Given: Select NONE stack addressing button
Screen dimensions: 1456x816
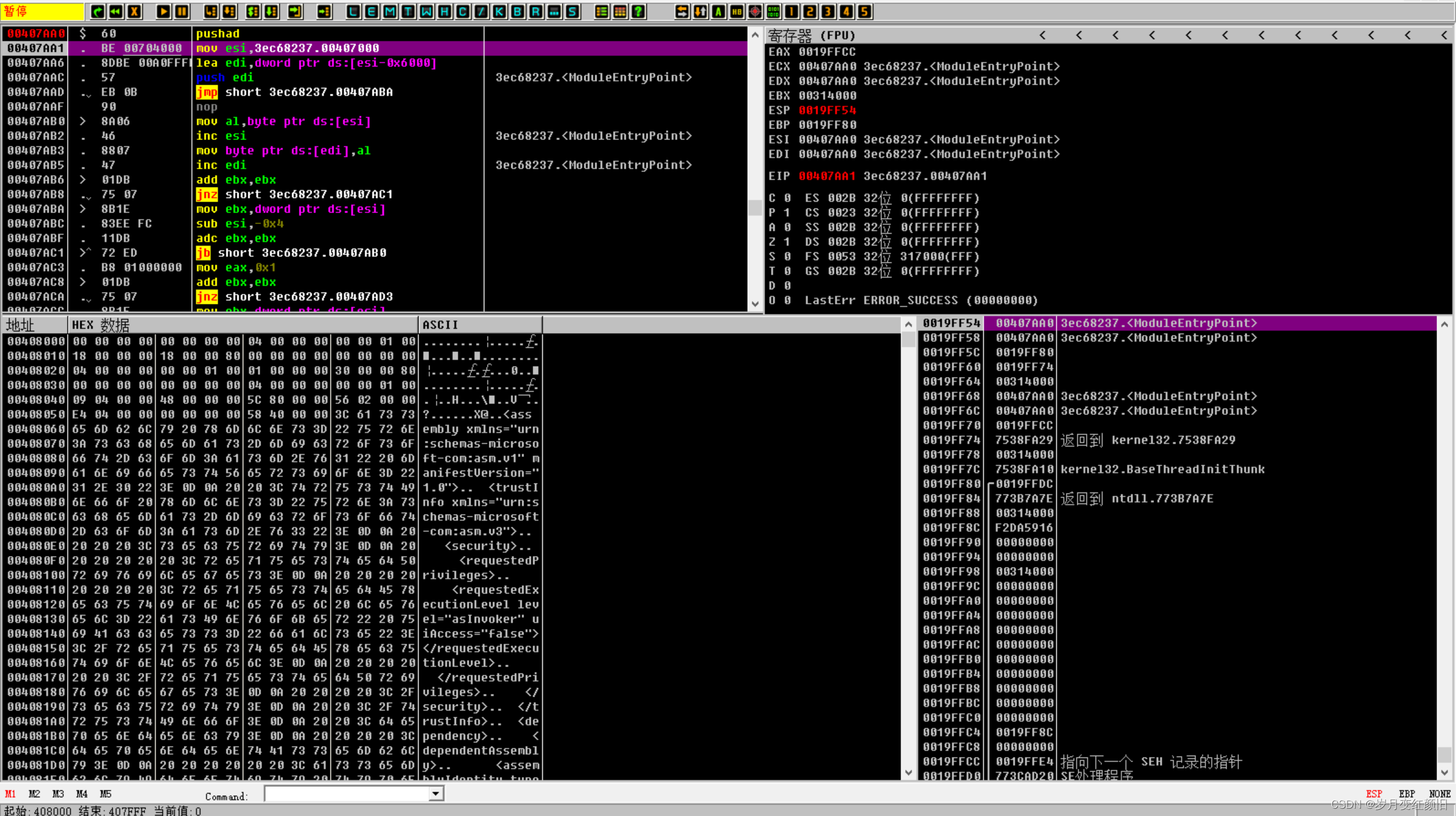Looking at the screenshot, I should (1440, 794).
